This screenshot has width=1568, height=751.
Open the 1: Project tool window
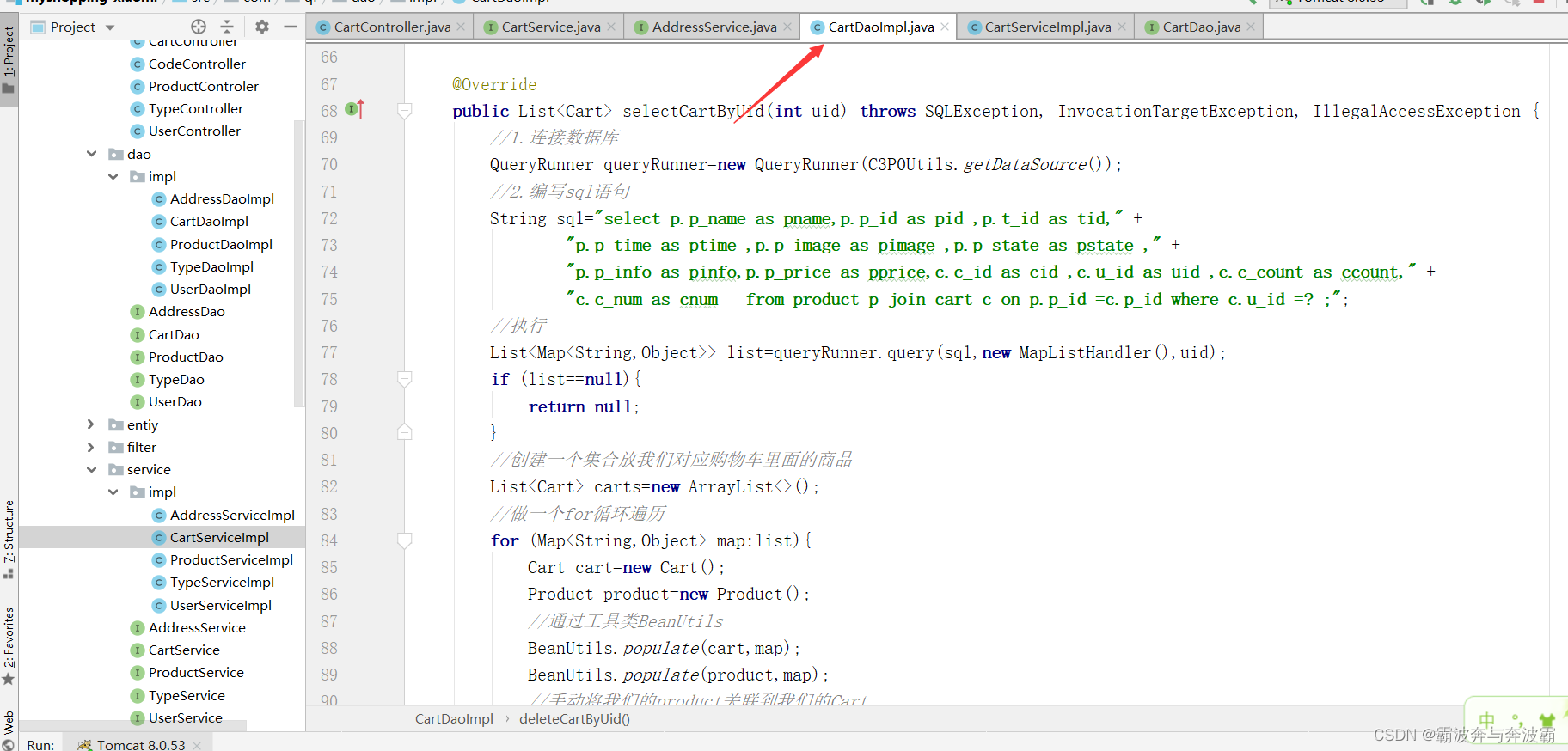(9, 60)
